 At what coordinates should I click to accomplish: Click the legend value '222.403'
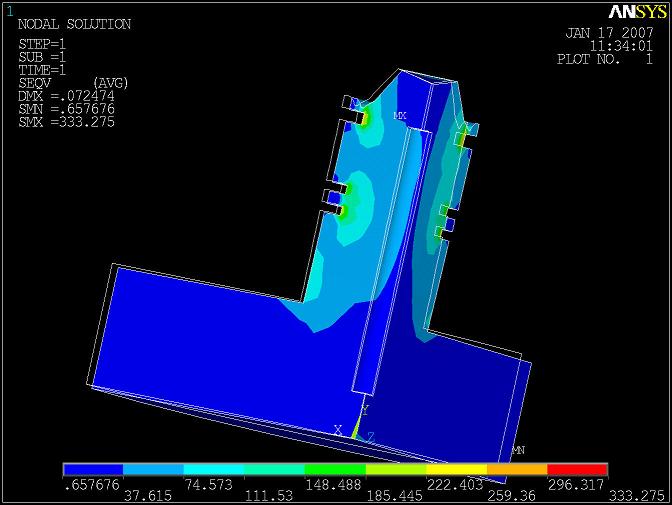point(455,485)
